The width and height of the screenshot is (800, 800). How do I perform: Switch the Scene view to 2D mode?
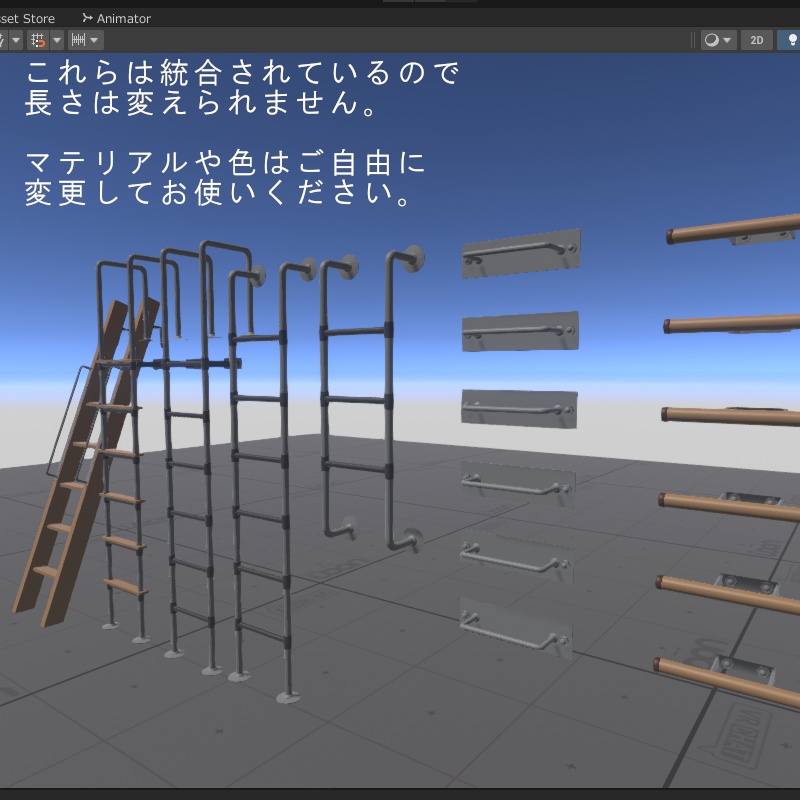coord(755,40)
